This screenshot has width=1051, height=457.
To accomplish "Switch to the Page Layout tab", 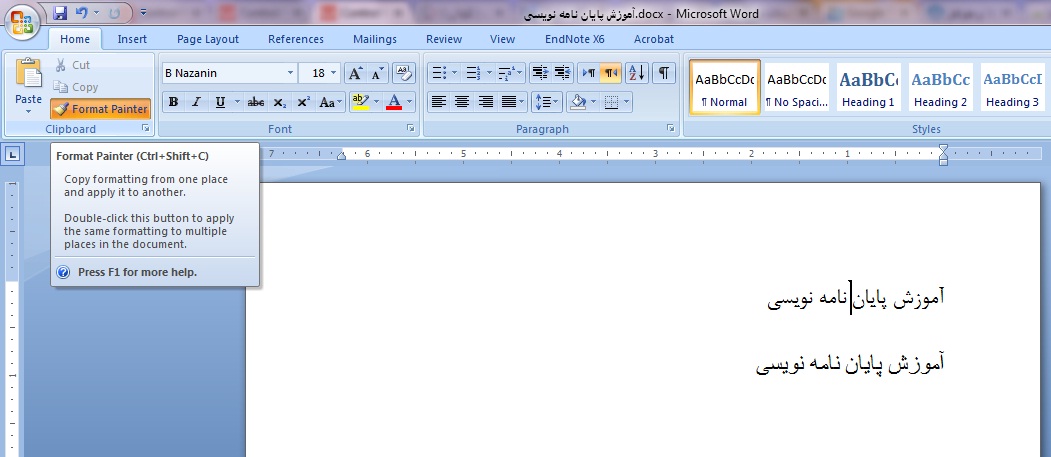I will pos(208,39).
